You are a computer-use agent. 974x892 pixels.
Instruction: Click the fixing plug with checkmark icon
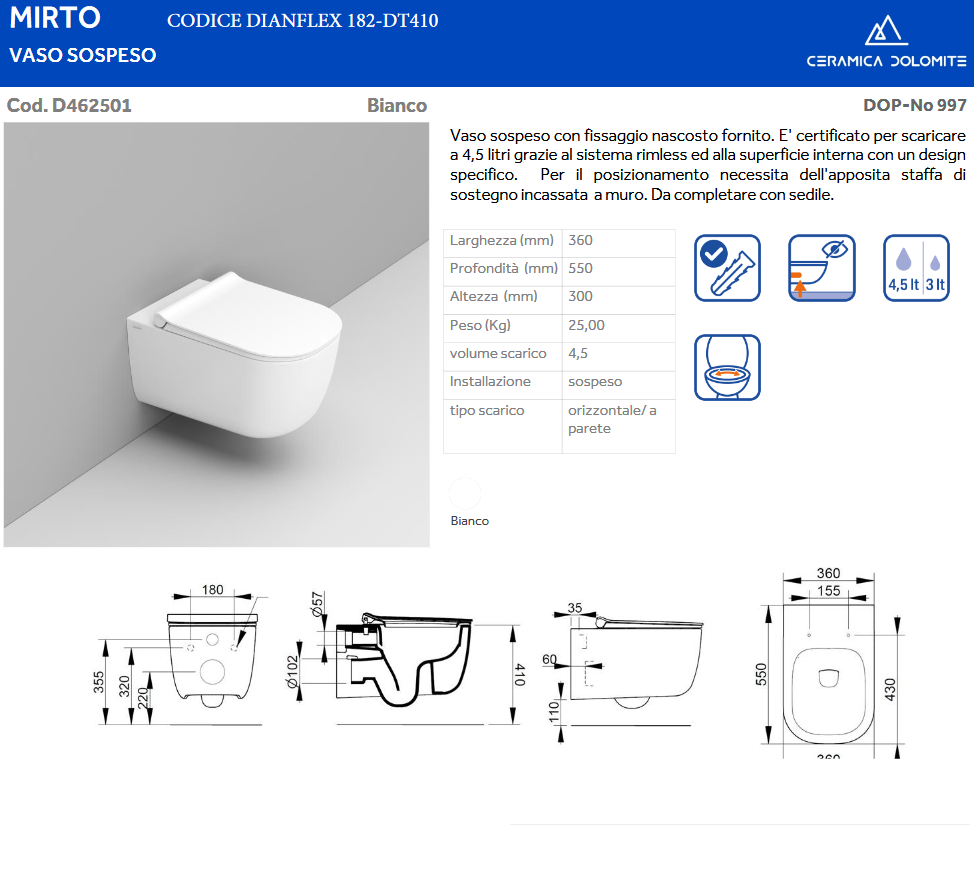tap(727, 268)
